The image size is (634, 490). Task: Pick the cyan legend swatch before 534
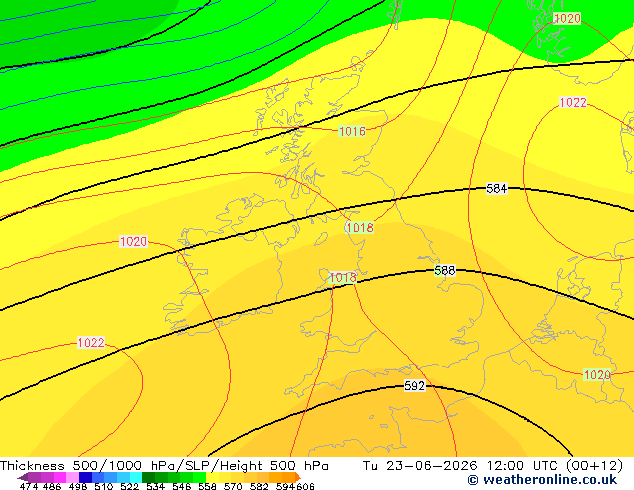pos(136,477)
